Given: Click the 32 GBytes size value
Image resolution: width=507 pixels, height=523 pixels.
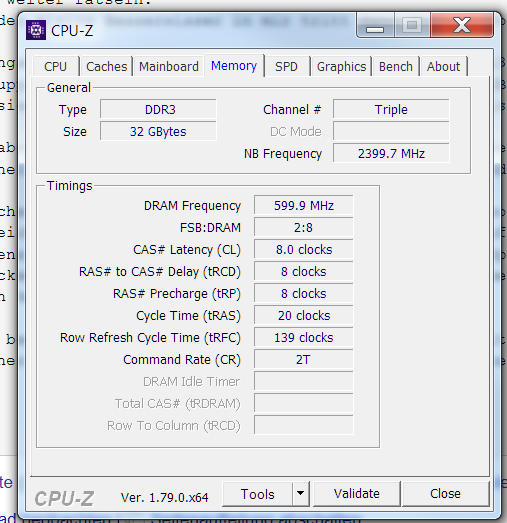Looking at the screenshot, I should [158, 131].
